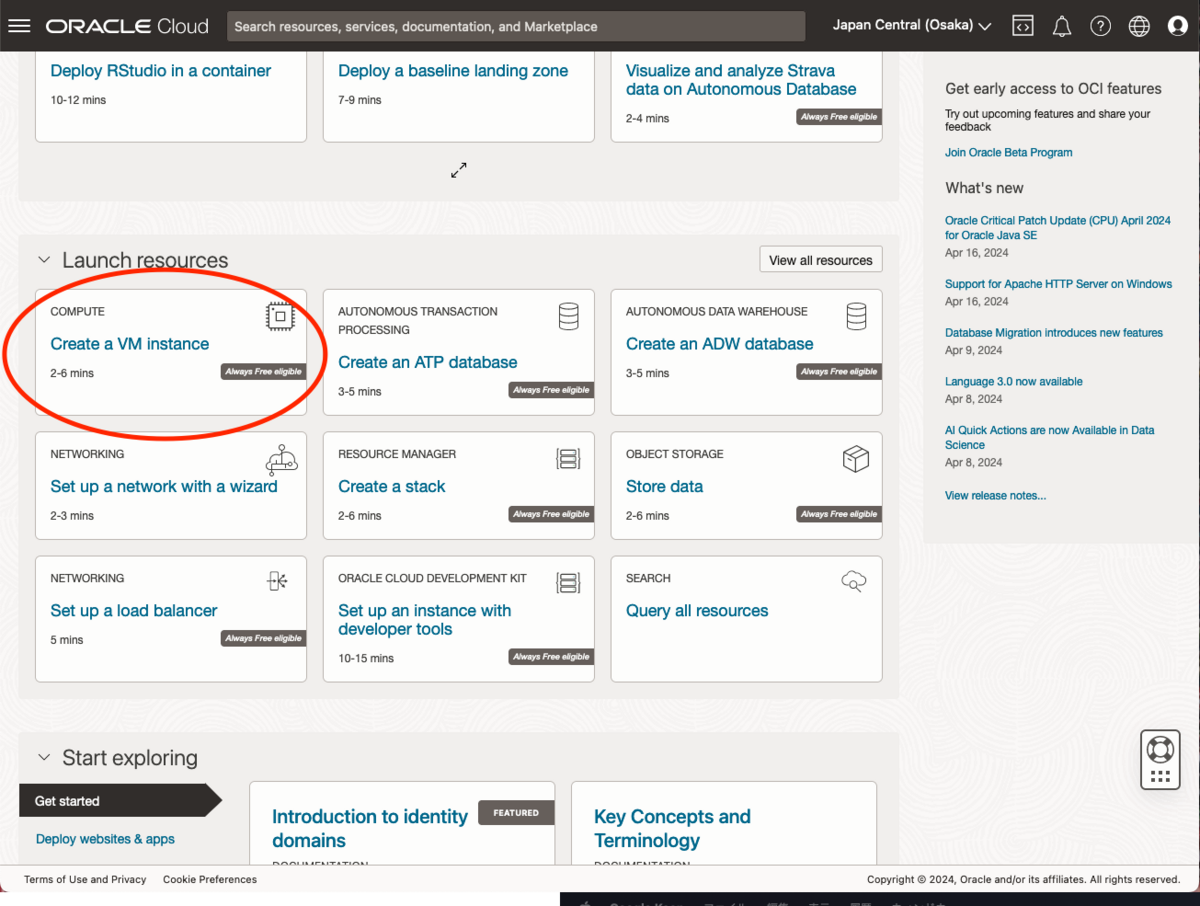Click Create a stack link
Image resolution: width=1200 pixels, height=906 pixels.
[x=392, y=486]
